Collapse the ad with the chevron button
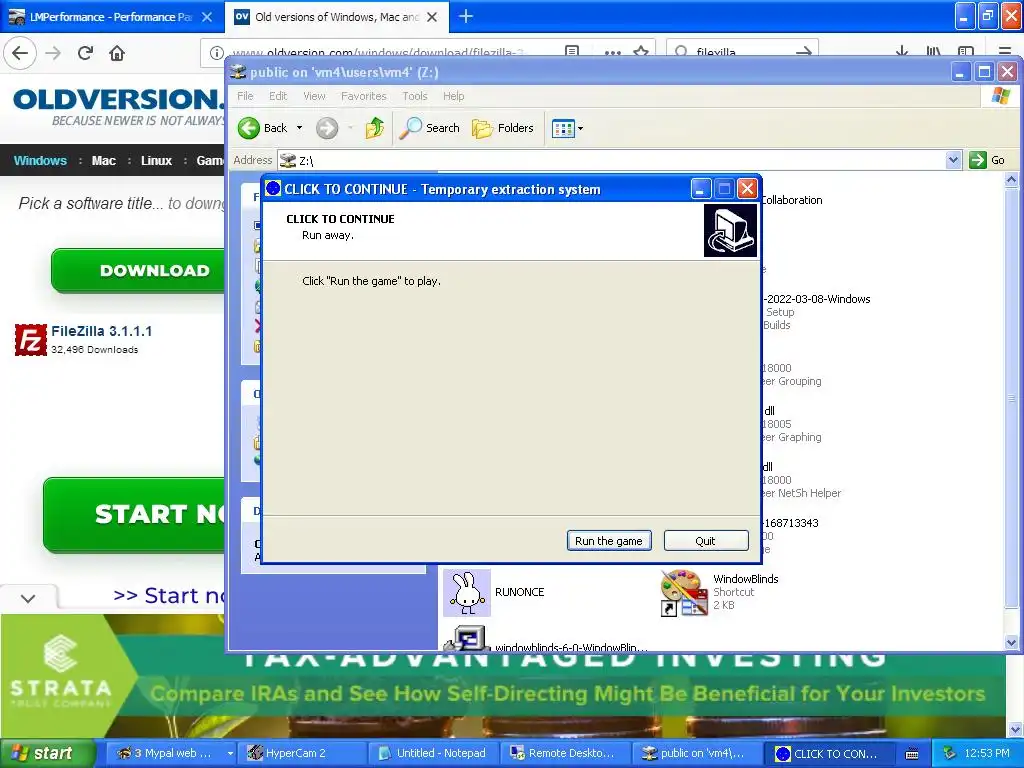 pyautogui.click(x=28, y=598)
